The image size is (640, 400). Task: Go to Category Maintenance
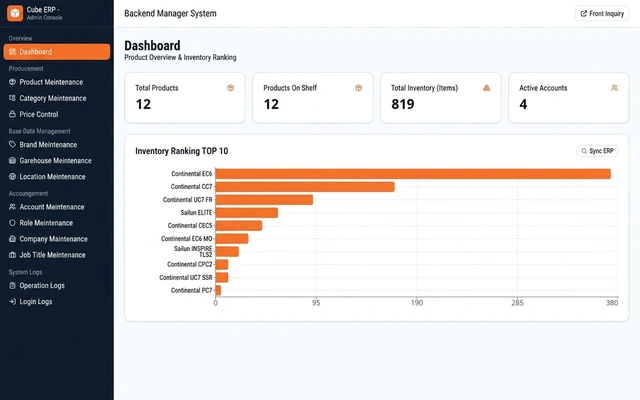coord(57,98)
